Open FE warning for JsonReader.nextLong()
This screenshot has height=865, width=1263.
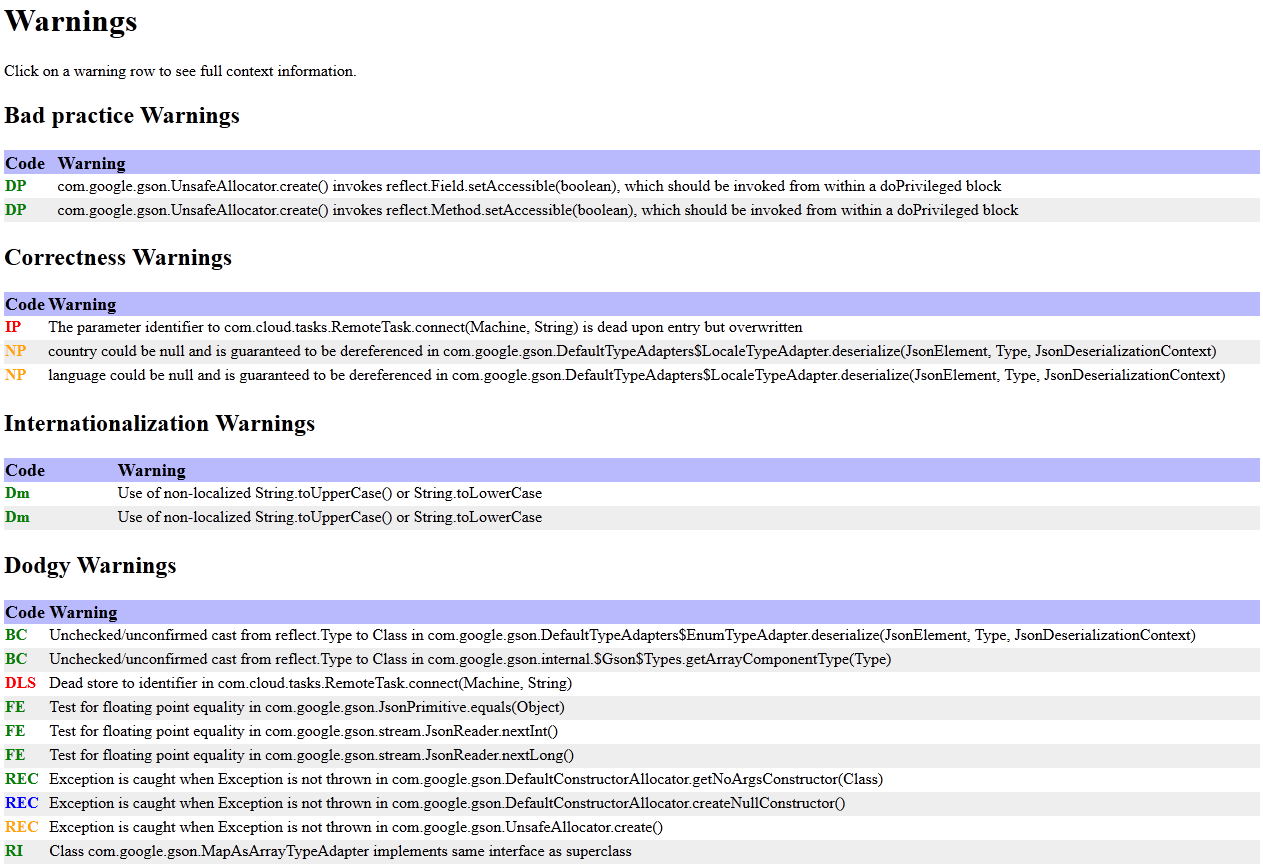(631, 755)
